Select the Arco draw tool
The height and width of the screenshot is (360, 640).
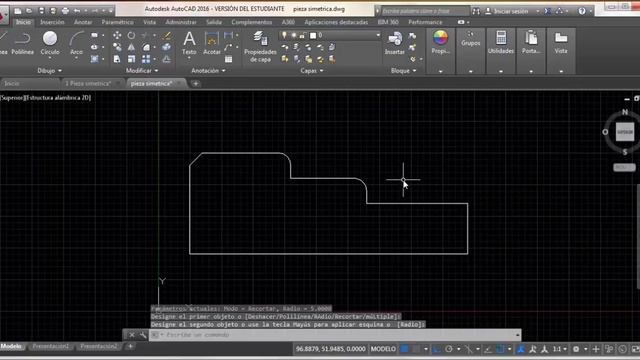[76, 43]
